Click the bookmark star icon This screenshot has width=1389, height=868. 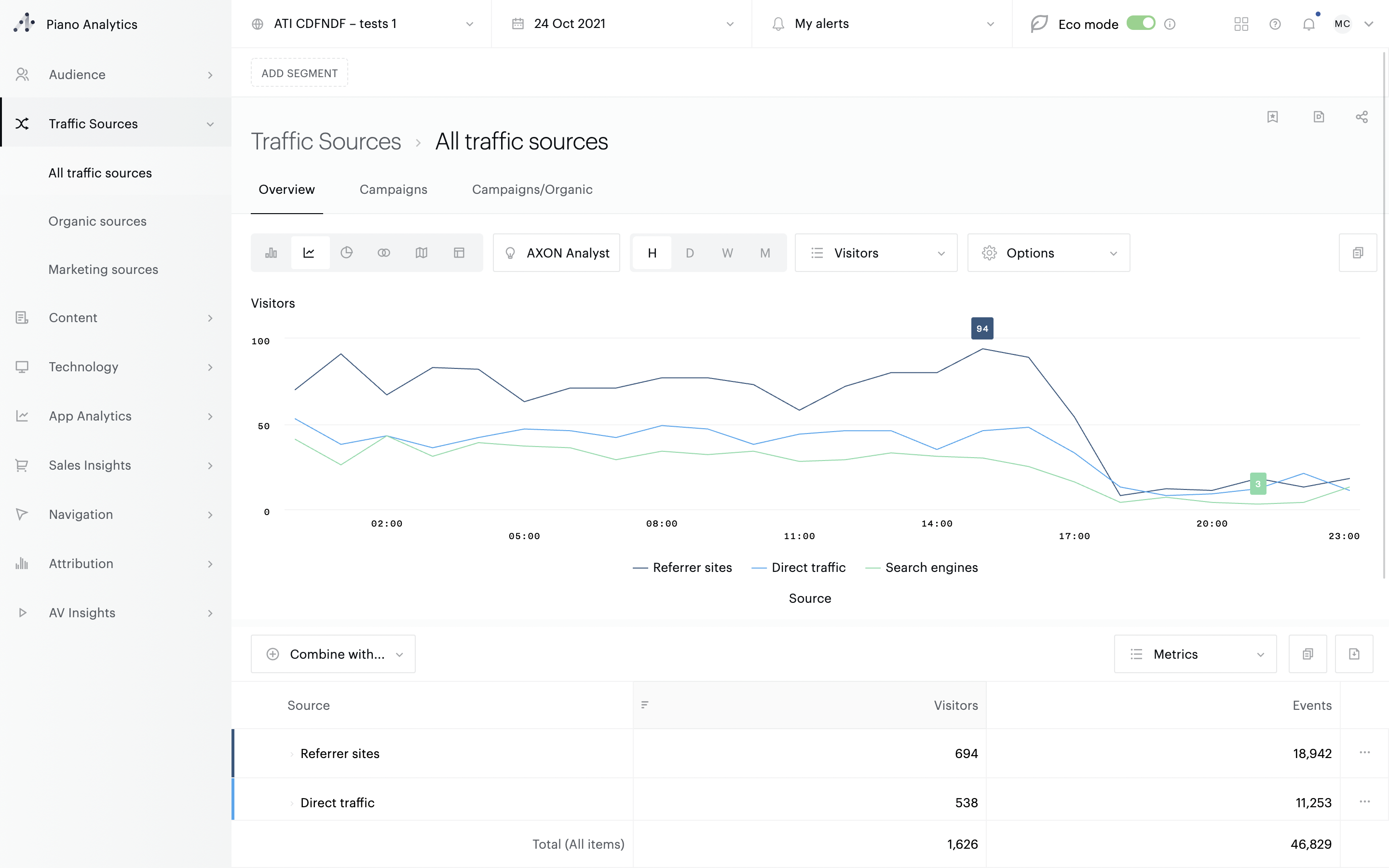(x=1272, y=117)
